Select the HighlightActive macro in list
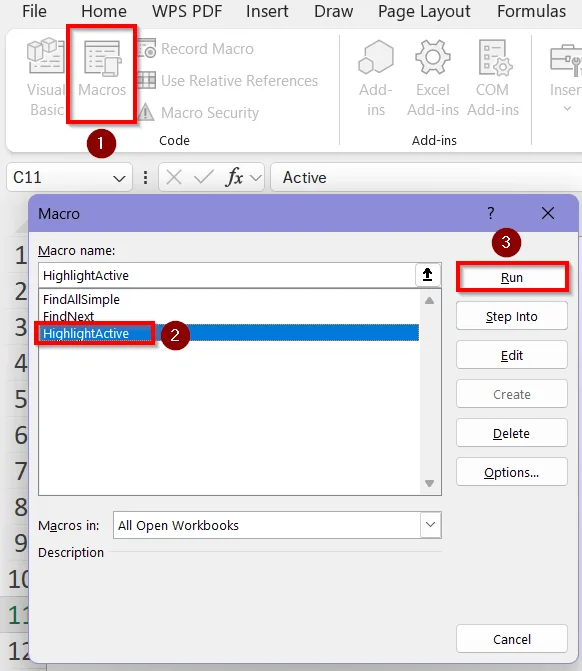 [229, 333]
